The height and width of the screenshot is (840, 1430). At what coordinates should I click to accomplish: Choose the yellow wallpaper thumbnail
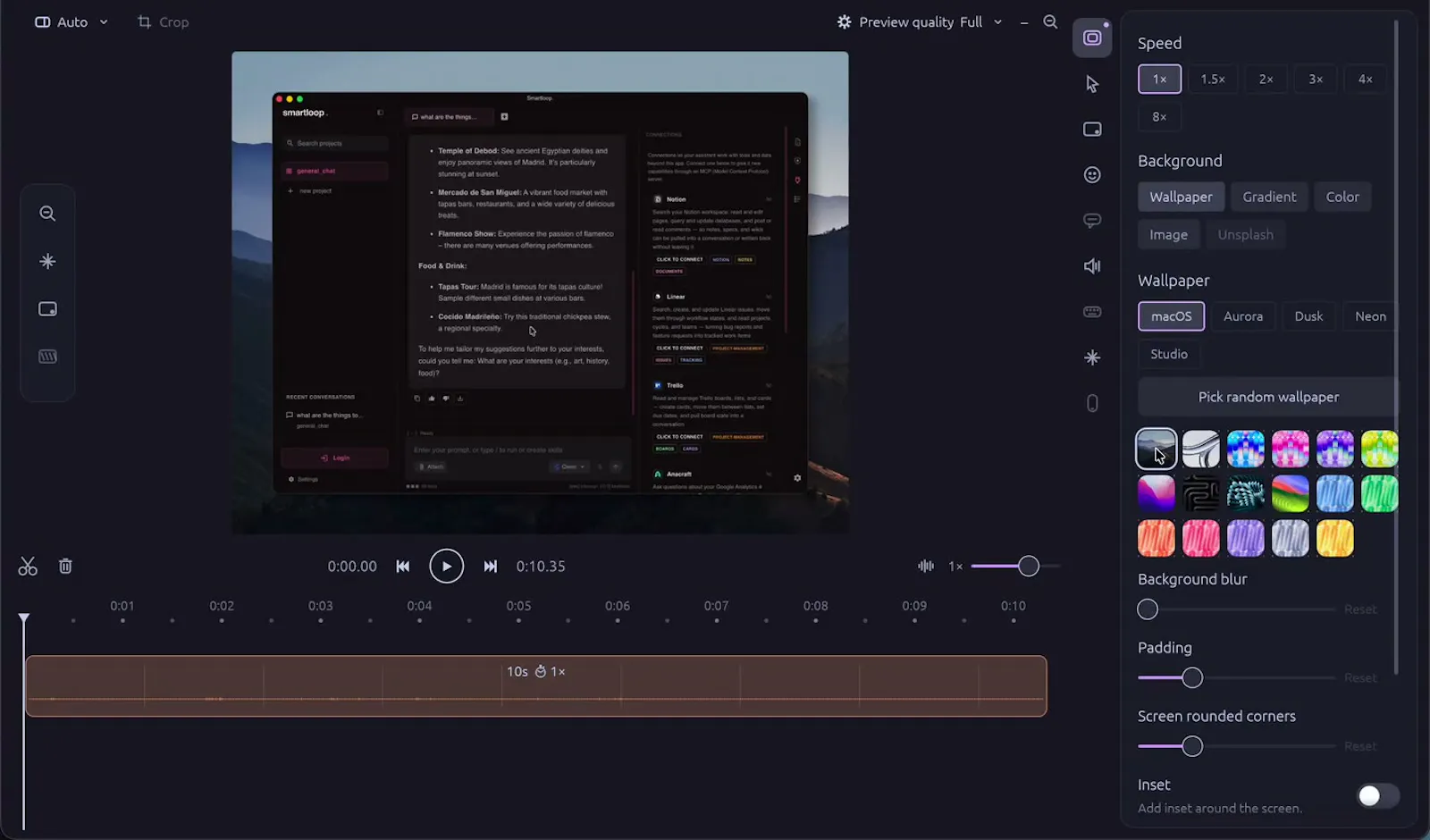(1334, 539)
